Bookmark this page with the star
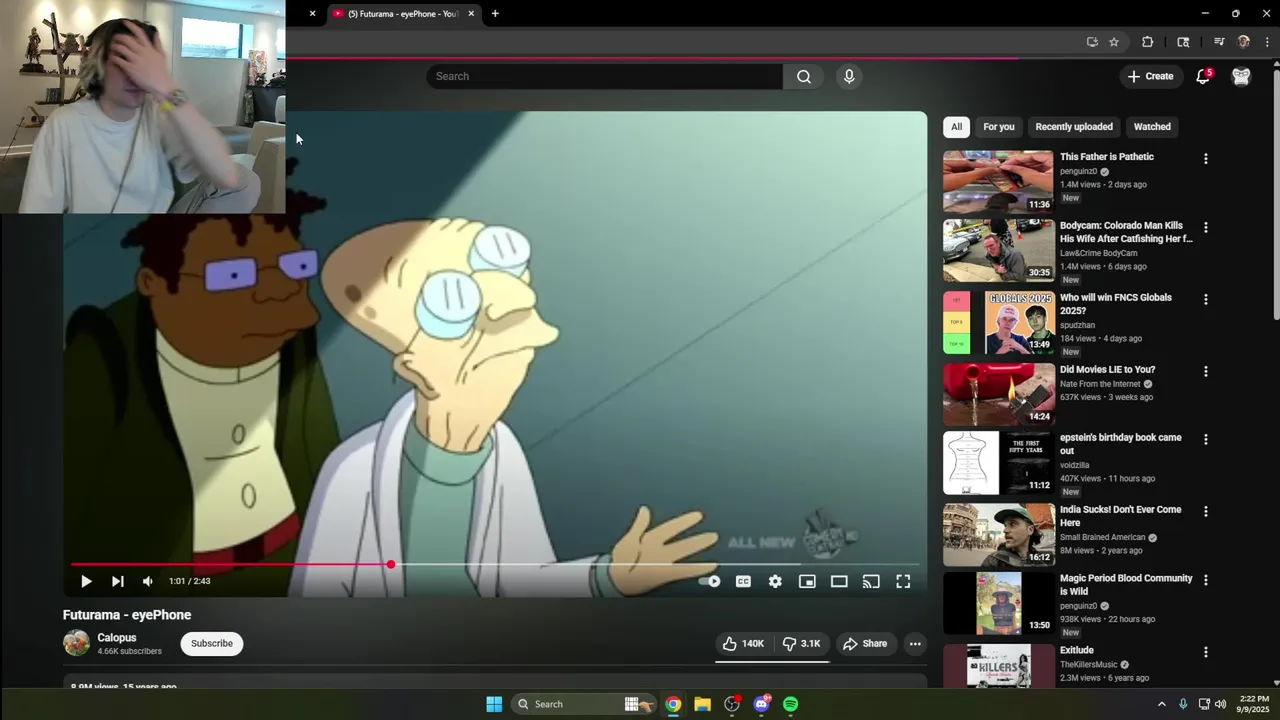The image size is (1280, 720). click(x=1114, y=42)
